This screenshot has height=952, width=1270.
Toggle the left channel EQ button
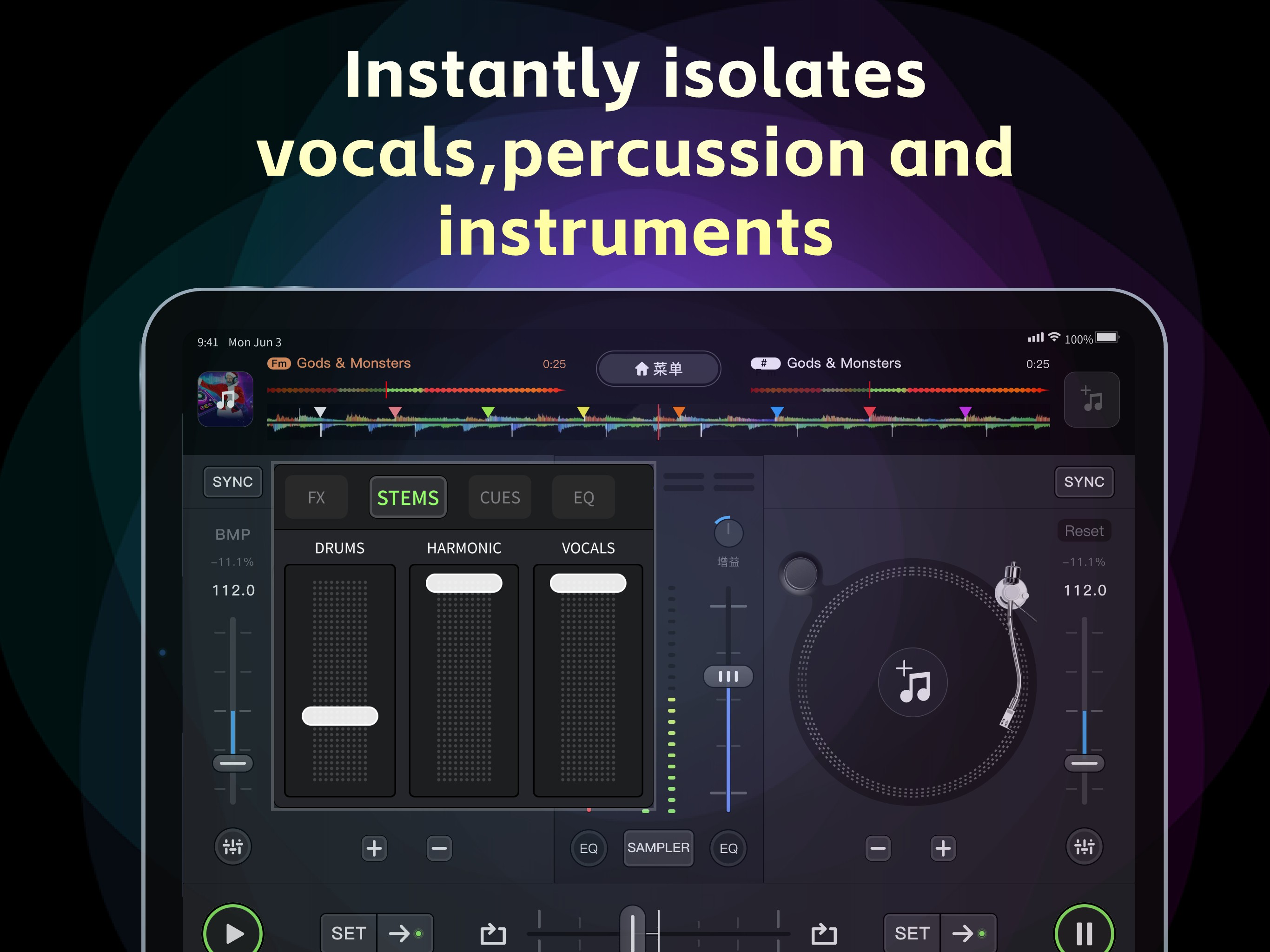[x=589, y=848]
